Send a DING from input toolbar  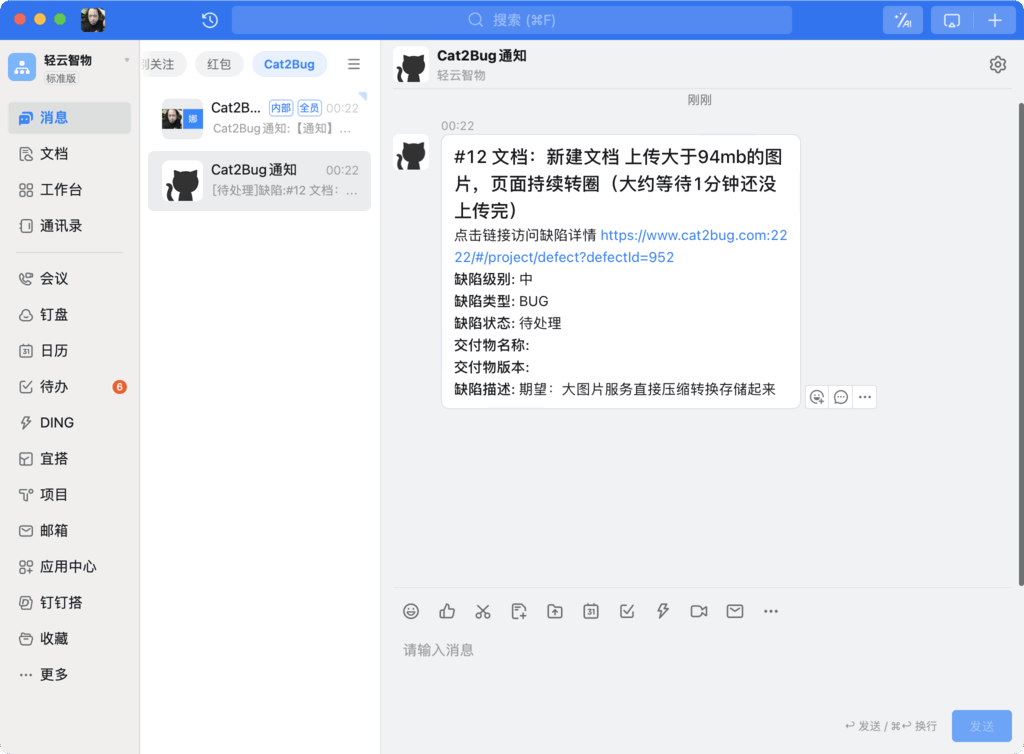663,611
